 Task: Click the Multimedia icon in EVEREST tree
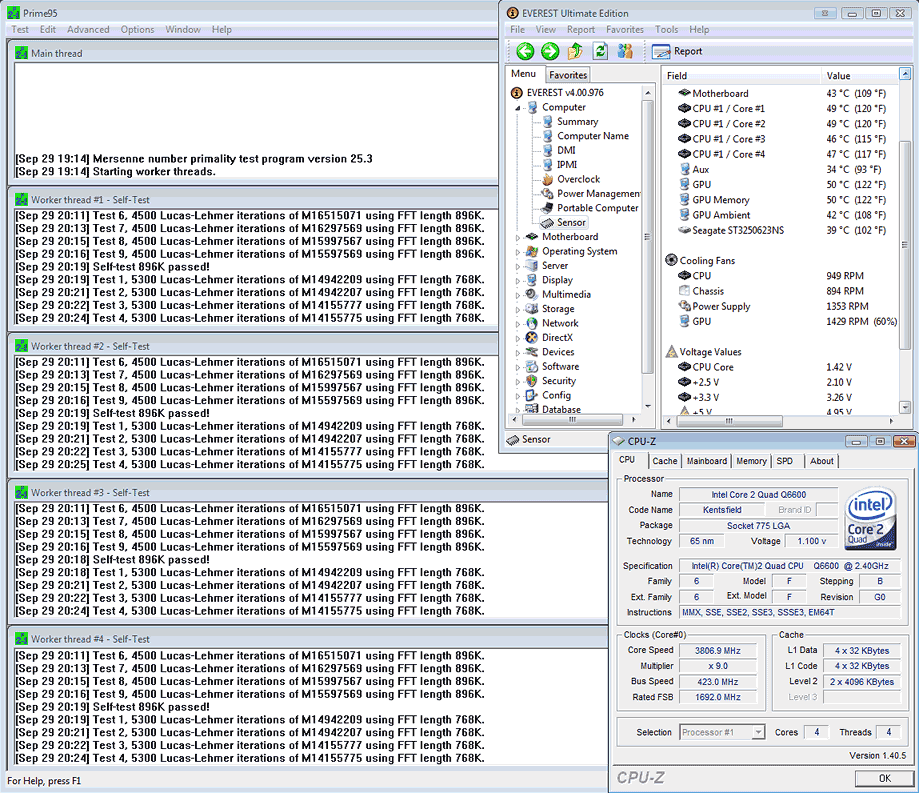tap(532, 294)
